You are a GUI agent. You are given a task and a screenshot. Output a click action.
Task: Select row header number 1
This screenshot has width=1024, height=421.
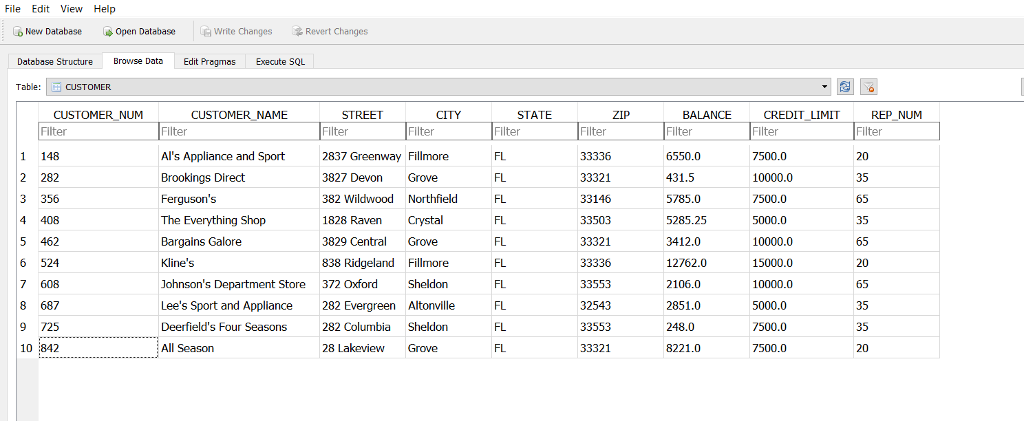point(27,157)
